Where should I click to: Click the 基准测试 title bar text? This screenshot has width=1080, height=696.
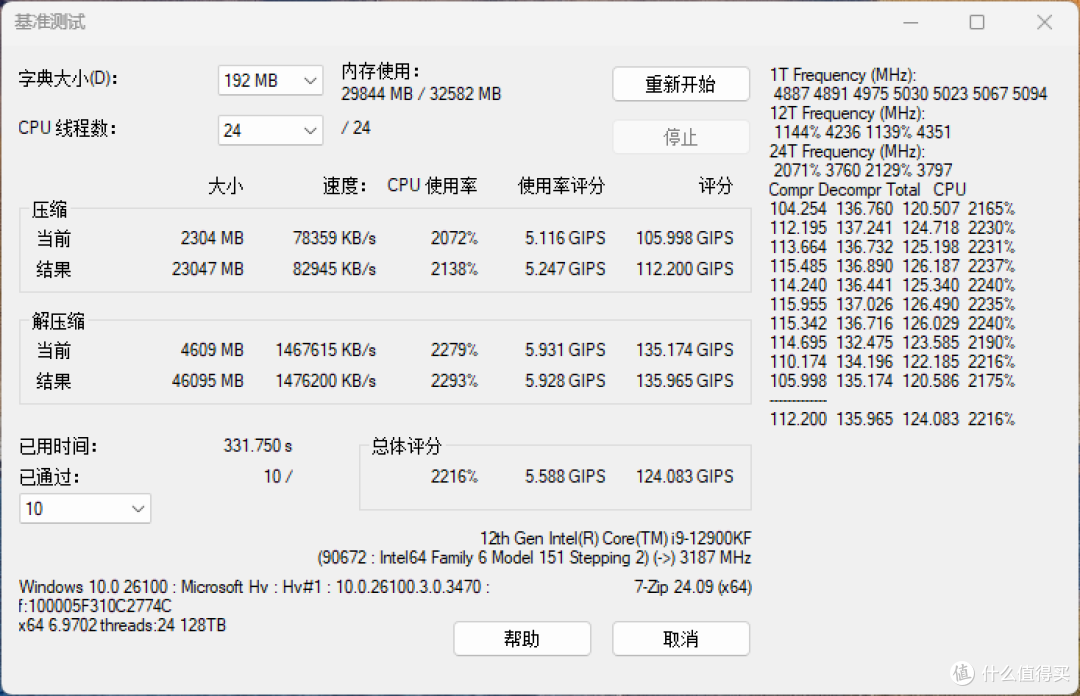(50, 21)
